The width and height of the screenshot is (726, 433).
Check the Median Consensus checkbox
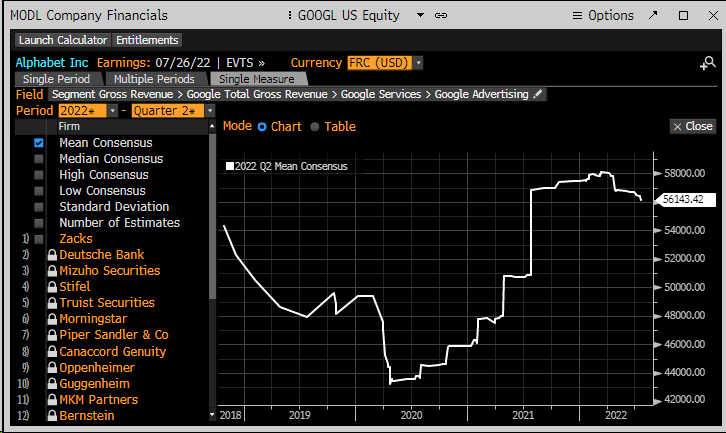coord(39,159)
